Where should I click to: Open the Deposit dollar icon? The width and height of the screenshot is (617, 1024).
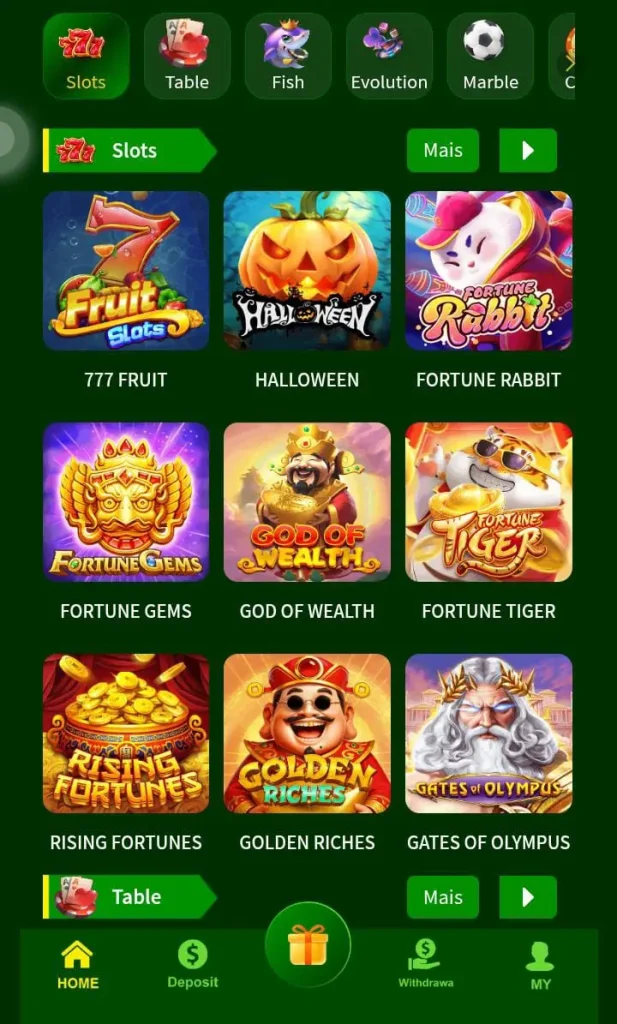point(193,955)
